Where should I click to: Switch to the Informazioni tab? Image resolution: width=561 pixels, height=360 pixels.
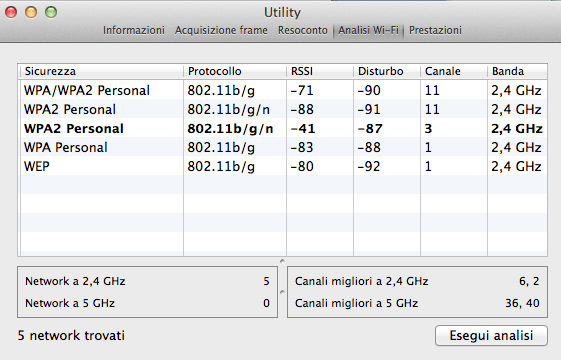[134, 30]
